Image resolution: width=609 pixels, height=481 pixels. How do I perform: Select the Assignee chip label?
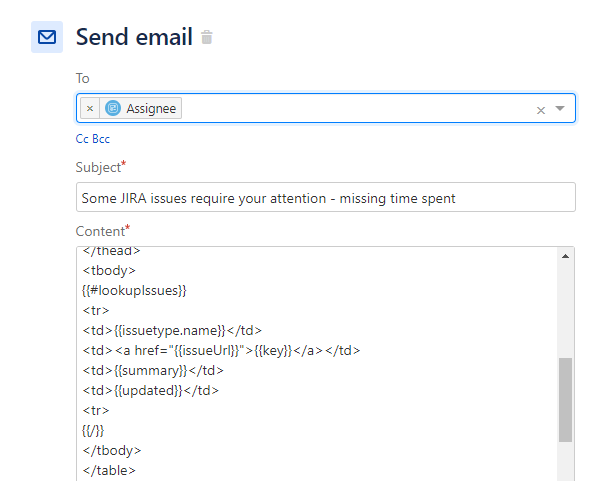(x=151, y=108)
